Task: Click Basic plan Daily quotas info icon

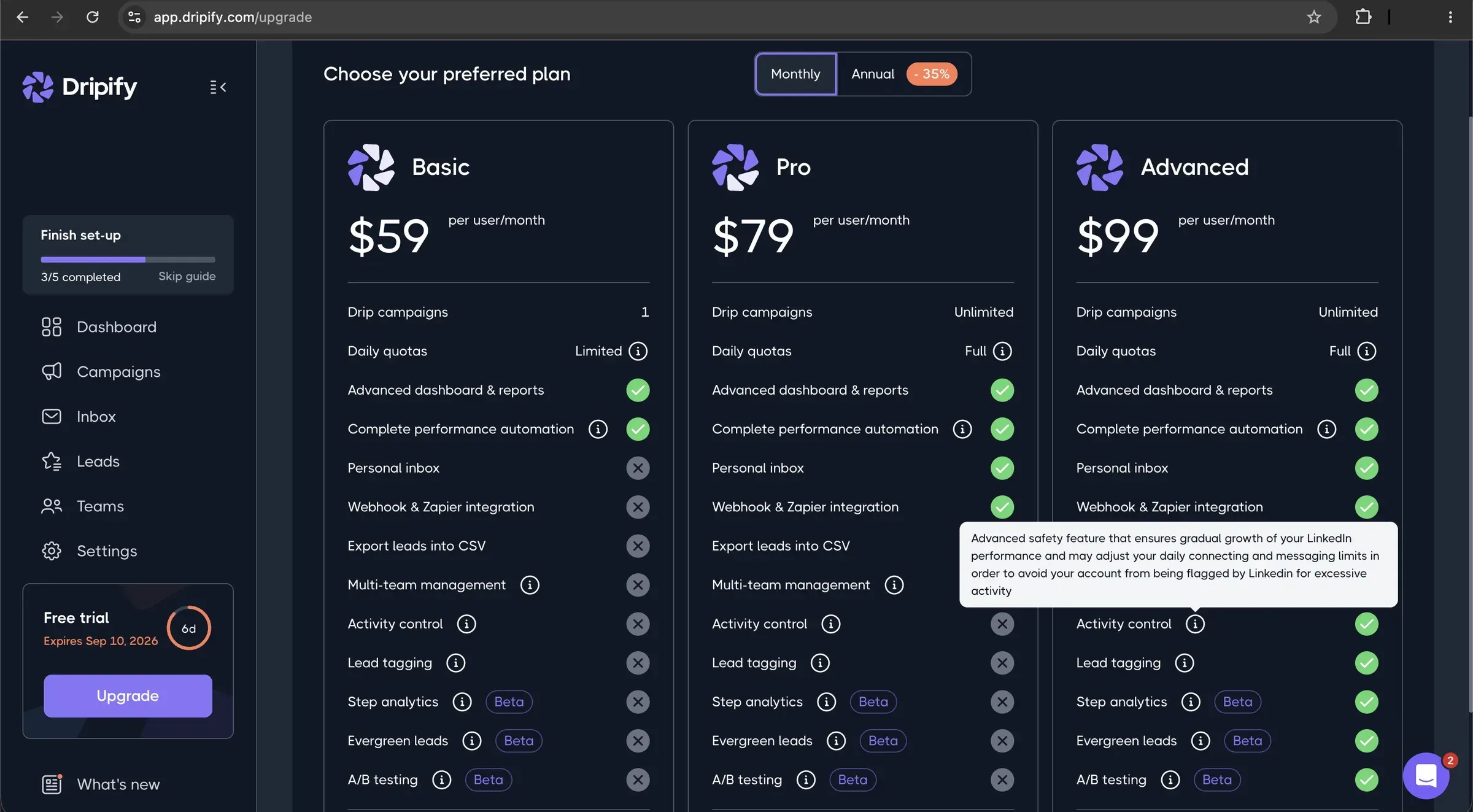Action: click(x=638, y=351)
